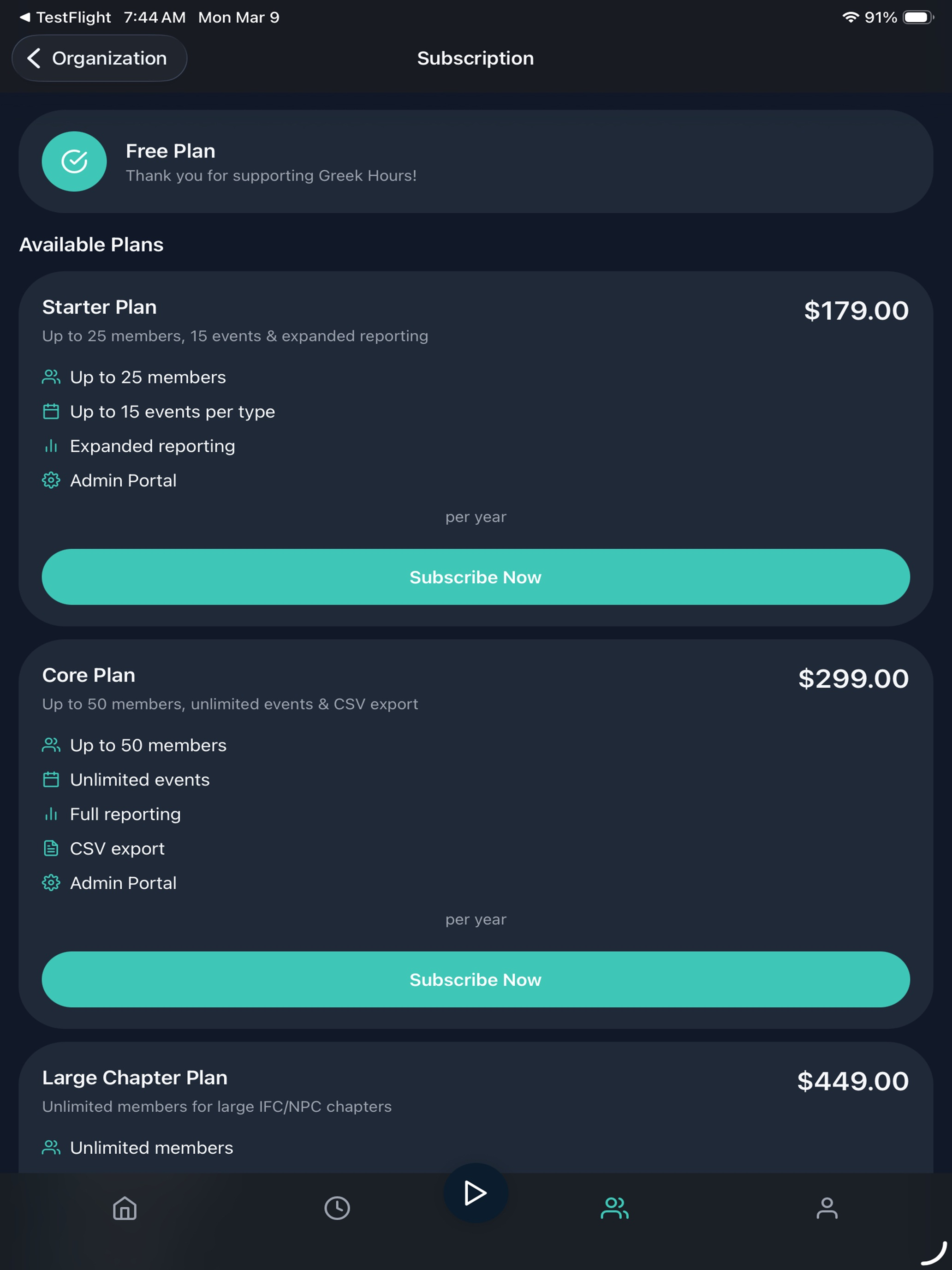The height and width of the screenshot is (1270, 952).
Task: Tap the center play button
Action: coord(475,1193)
